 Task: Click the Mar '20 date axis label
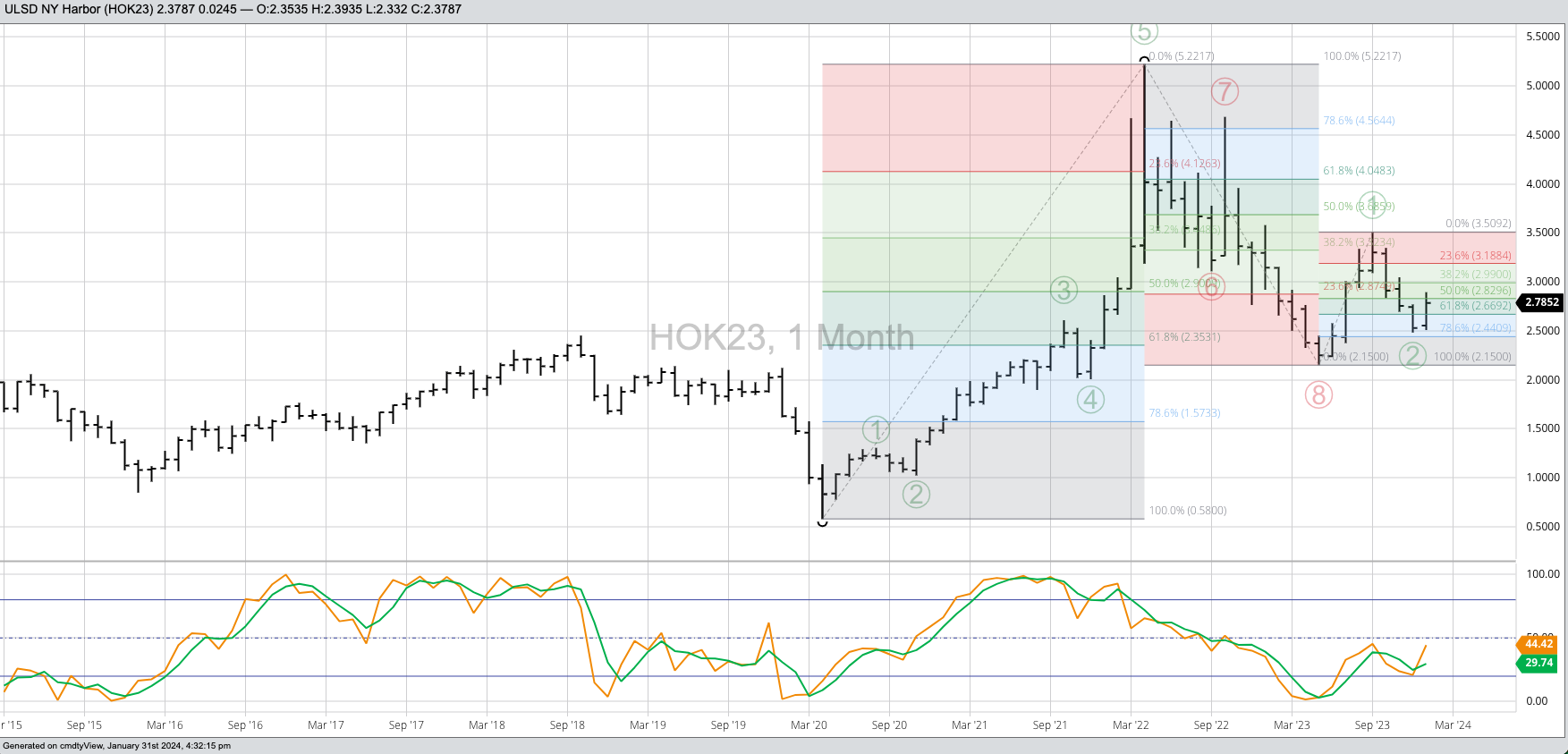(x=809, y=725)
